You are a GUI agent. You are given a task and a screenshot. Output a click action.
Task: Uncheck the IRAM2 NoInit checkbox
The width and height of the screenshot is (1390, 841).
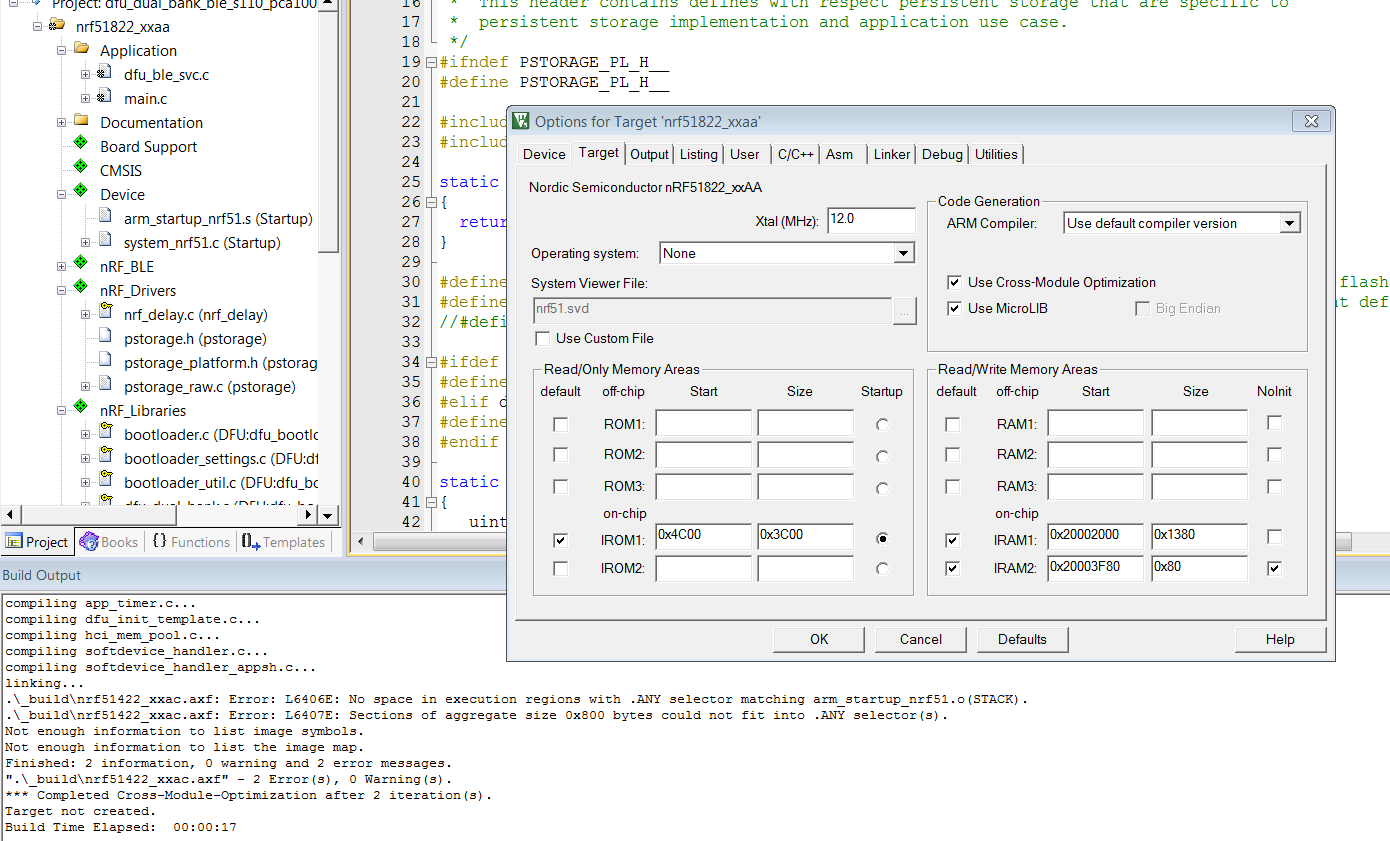pyautogui.click(x=1274, y=568)
